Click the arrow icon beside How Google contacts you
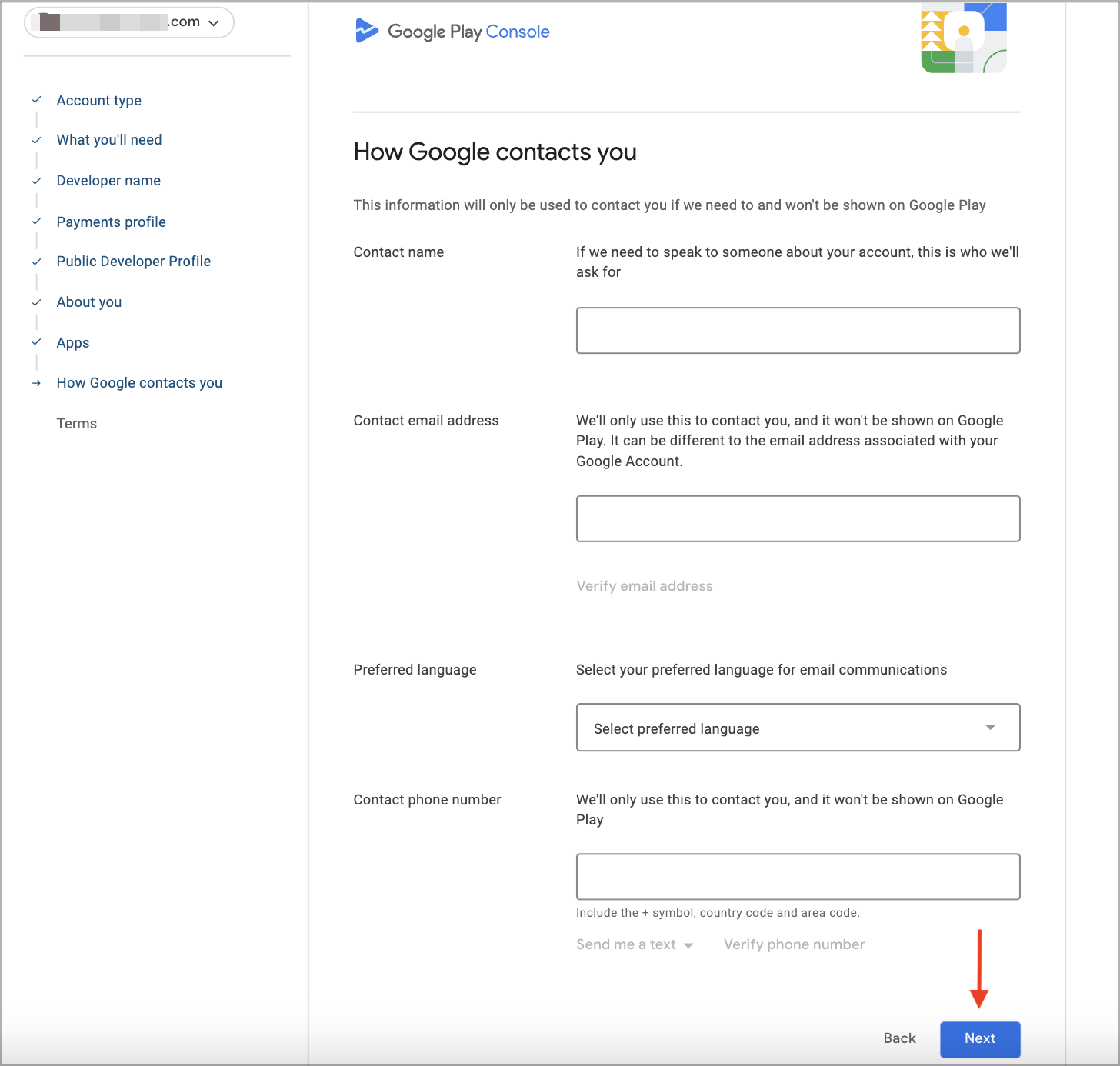 pyautogui.click(x=36, y=383)
